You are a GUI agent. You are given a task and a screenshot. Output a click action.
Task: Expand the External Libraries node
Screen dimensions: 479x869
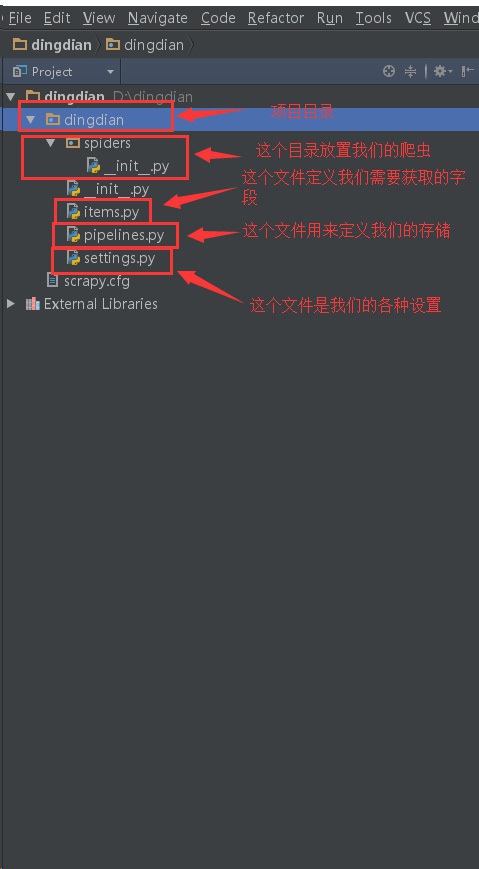[x=11, y=304]
